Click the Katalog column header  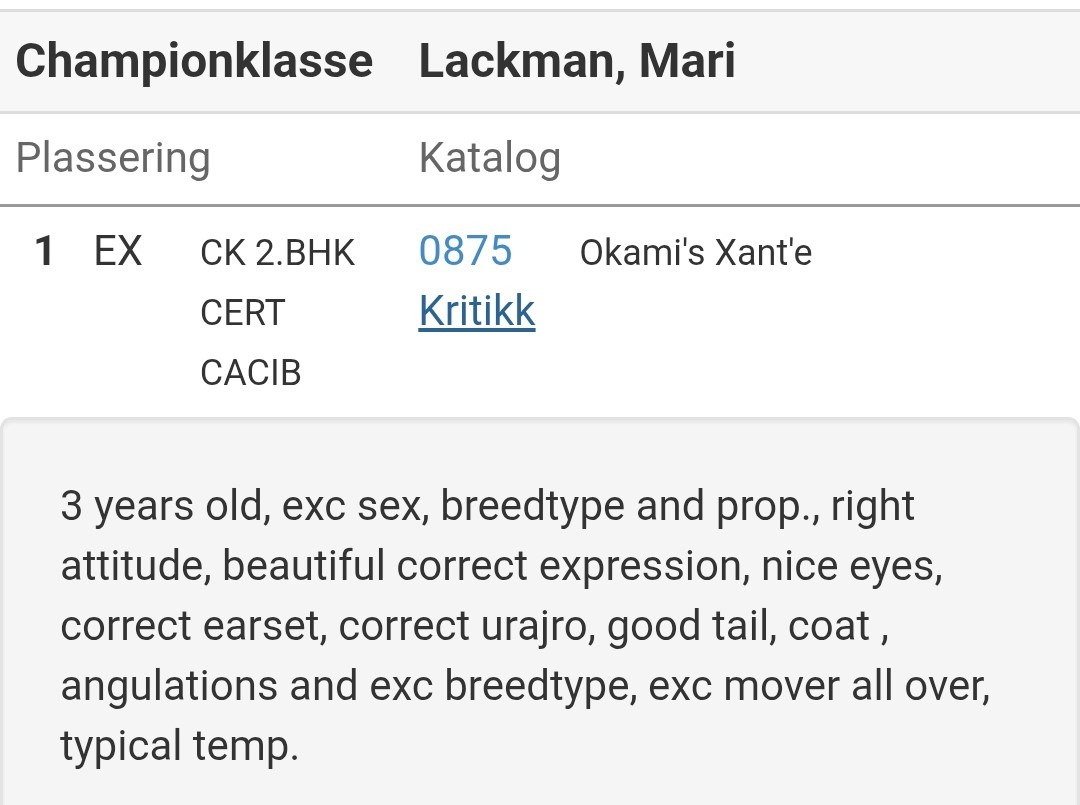point(489,158)
